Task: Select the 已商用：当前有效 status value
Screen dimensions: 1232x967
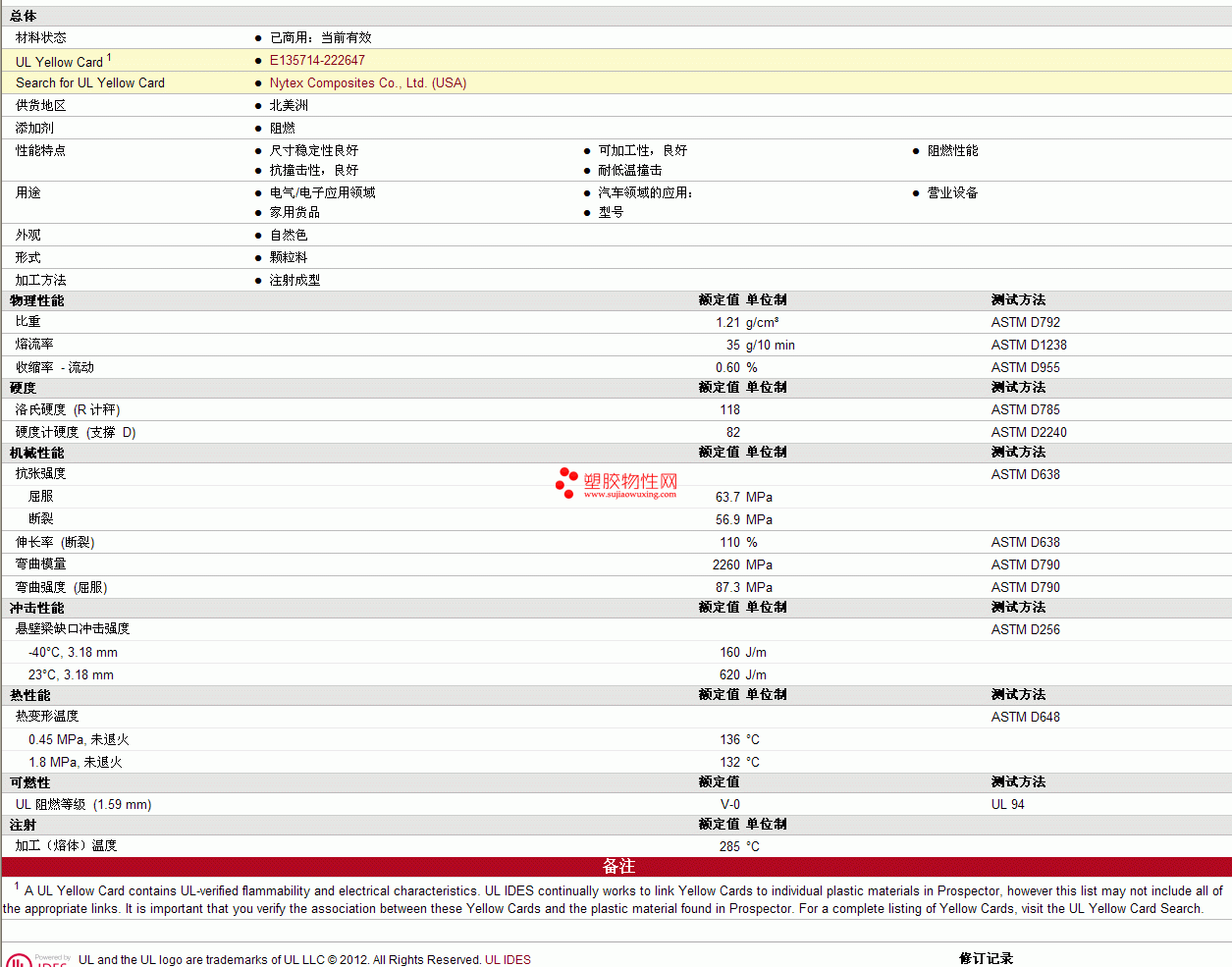Action: click(x=321, y=37)
